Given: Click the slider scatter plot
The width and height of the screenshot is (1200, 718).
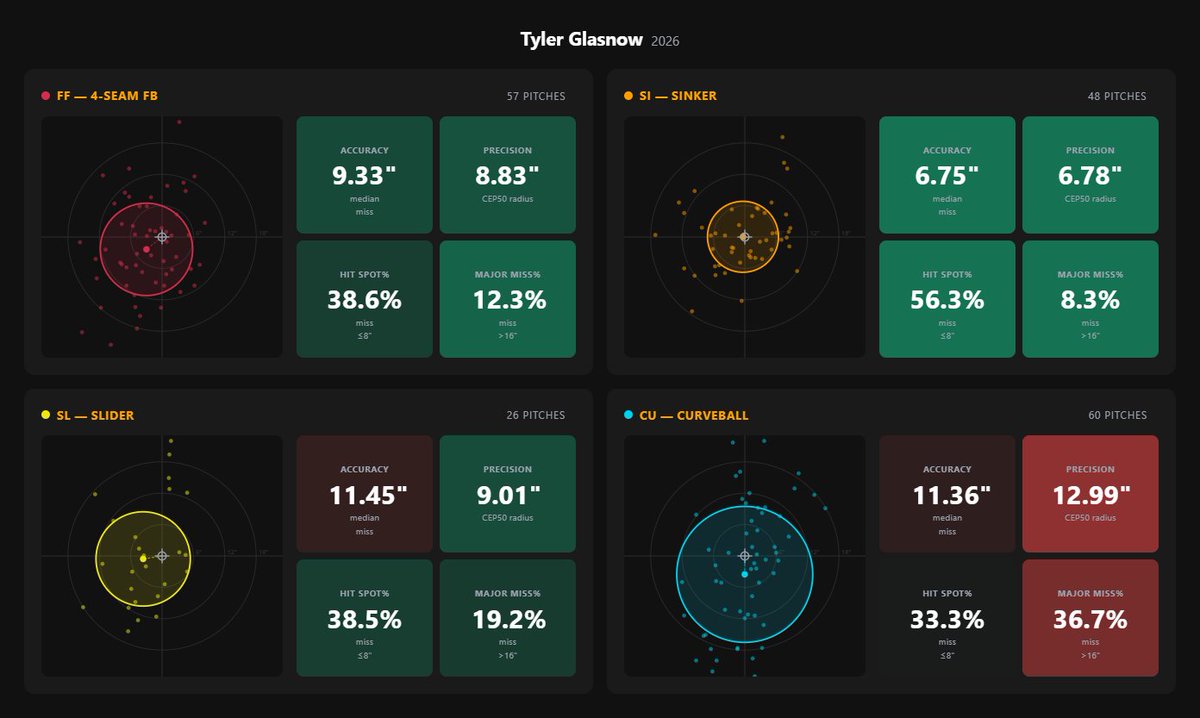Looking at the screenshot, I should [x=162, y=556].
